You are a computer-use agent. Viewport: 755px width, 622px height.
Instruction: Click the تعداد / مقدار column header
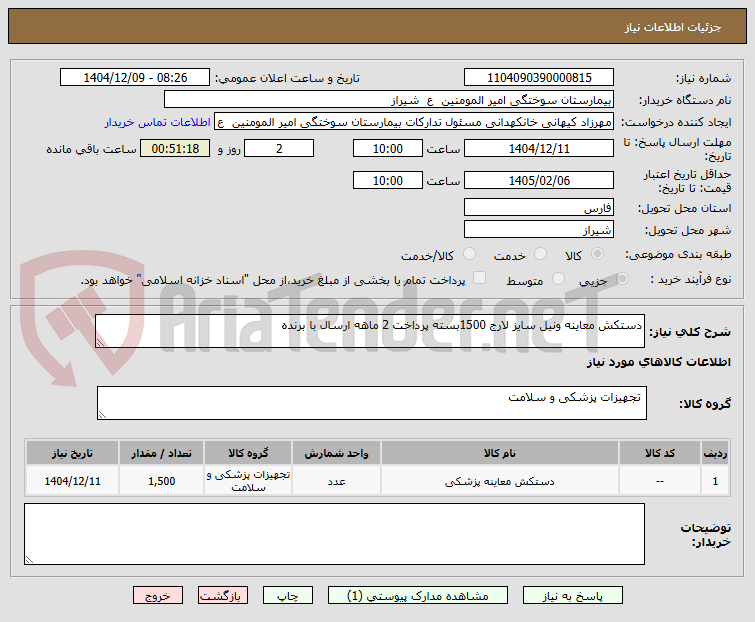click(161, 453)
